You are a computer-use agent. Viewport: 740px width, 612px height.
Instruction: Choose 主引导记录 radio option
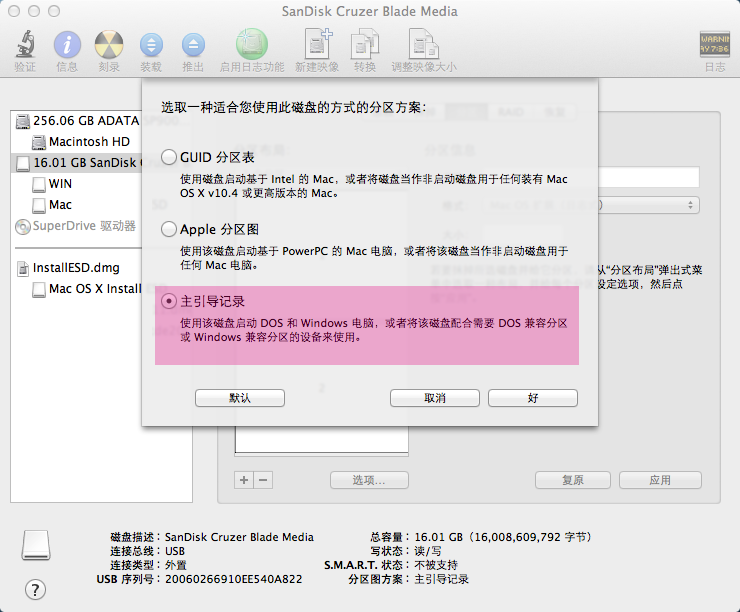click(168, 301)
